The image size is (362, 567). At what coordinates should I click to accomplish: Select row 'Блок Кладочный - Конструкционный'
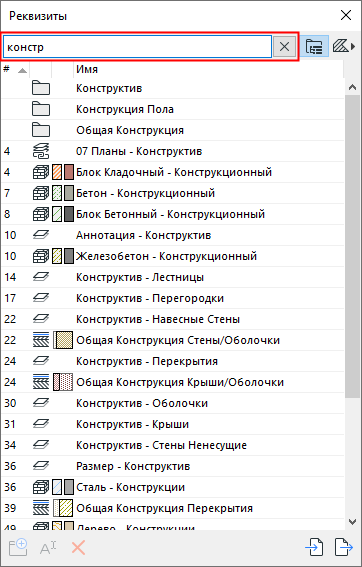click(x=173, y=172)
